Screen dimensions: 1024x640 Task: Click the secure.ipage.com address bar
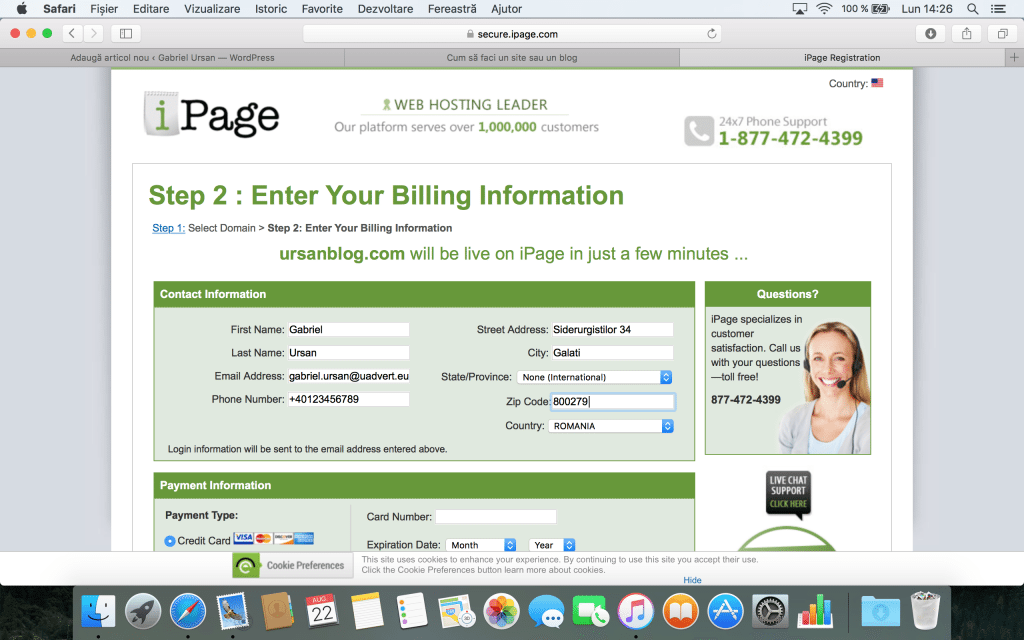tap(512, 34)
